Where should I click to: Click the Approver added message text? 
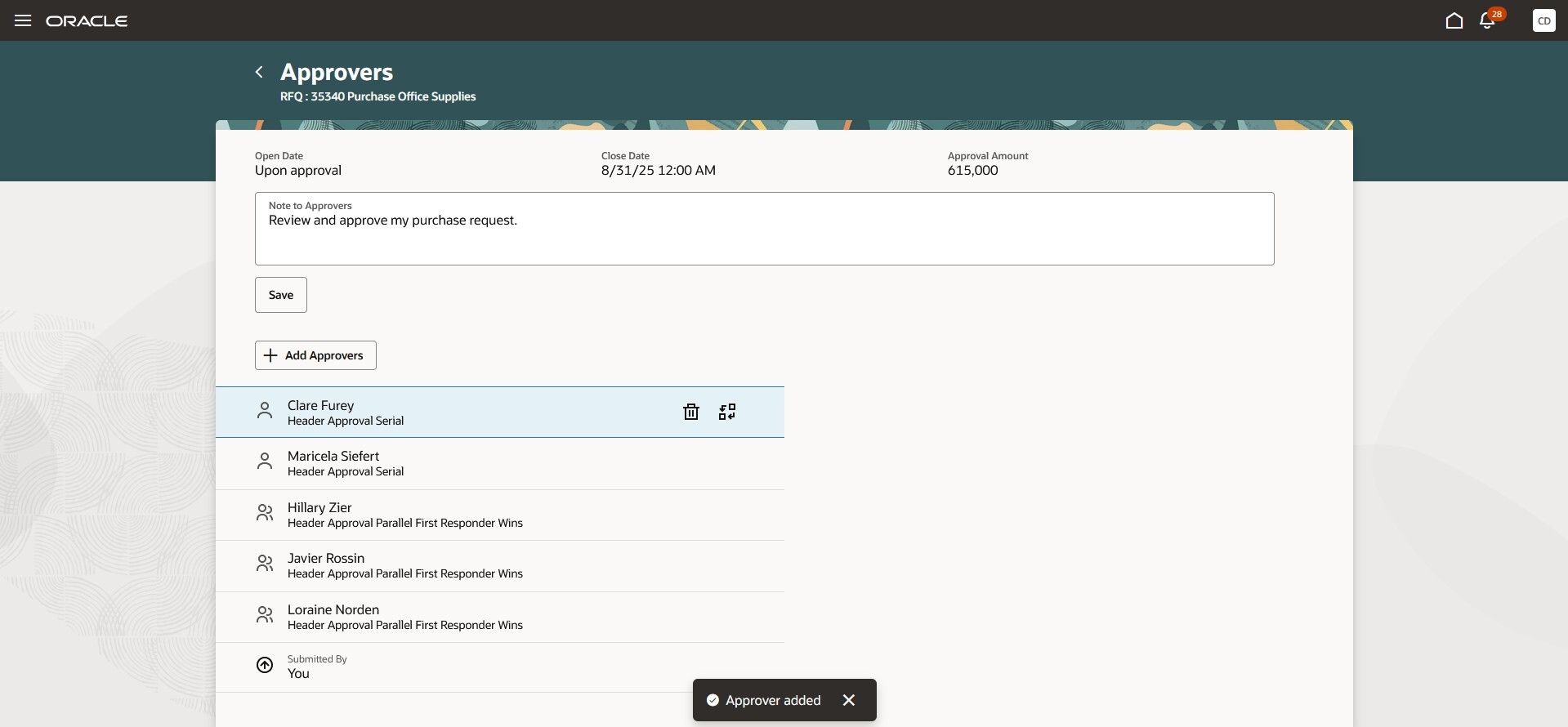tap(773, 700)
